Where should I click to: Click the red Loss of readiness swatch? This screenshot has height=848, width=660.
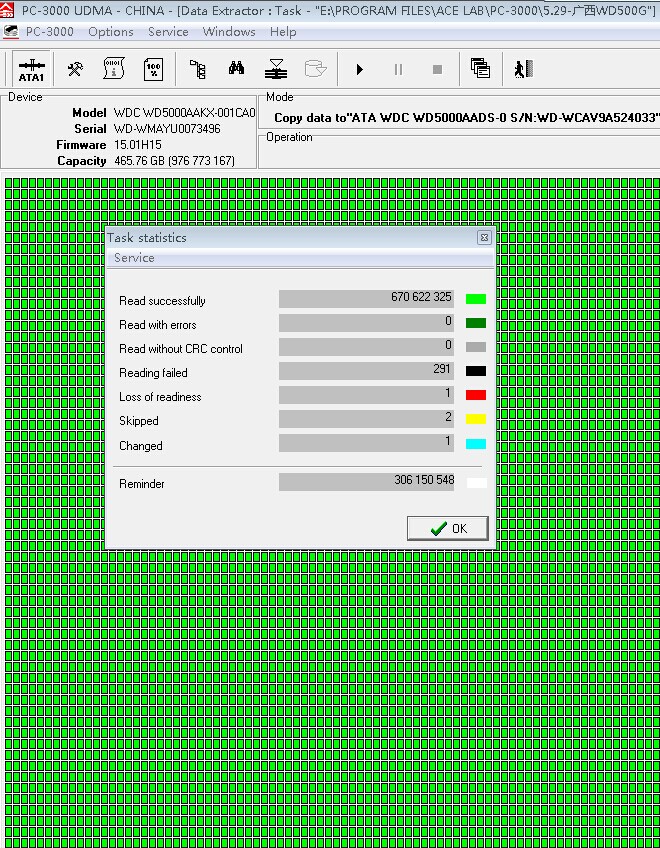[x=476, y=396]
